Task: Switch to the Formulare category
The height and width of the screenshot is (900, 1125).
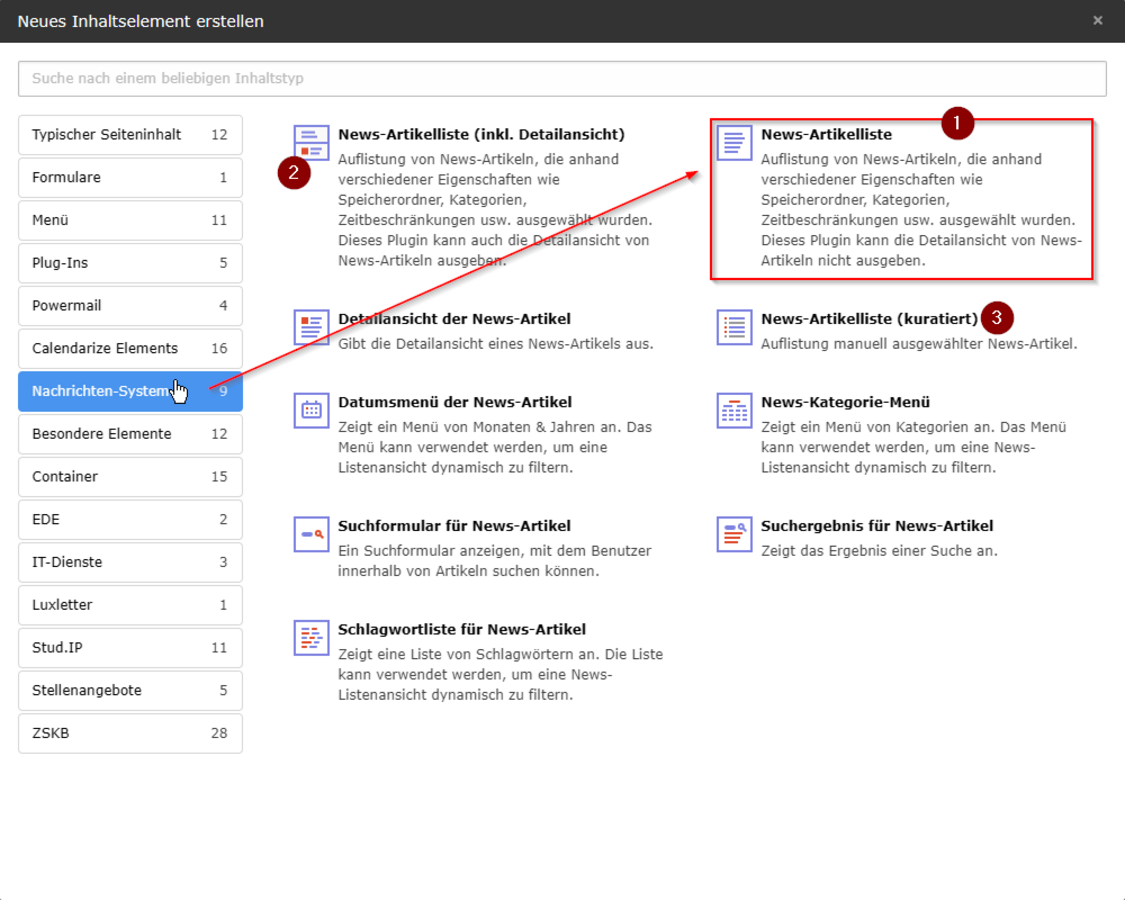Action: 130,178
